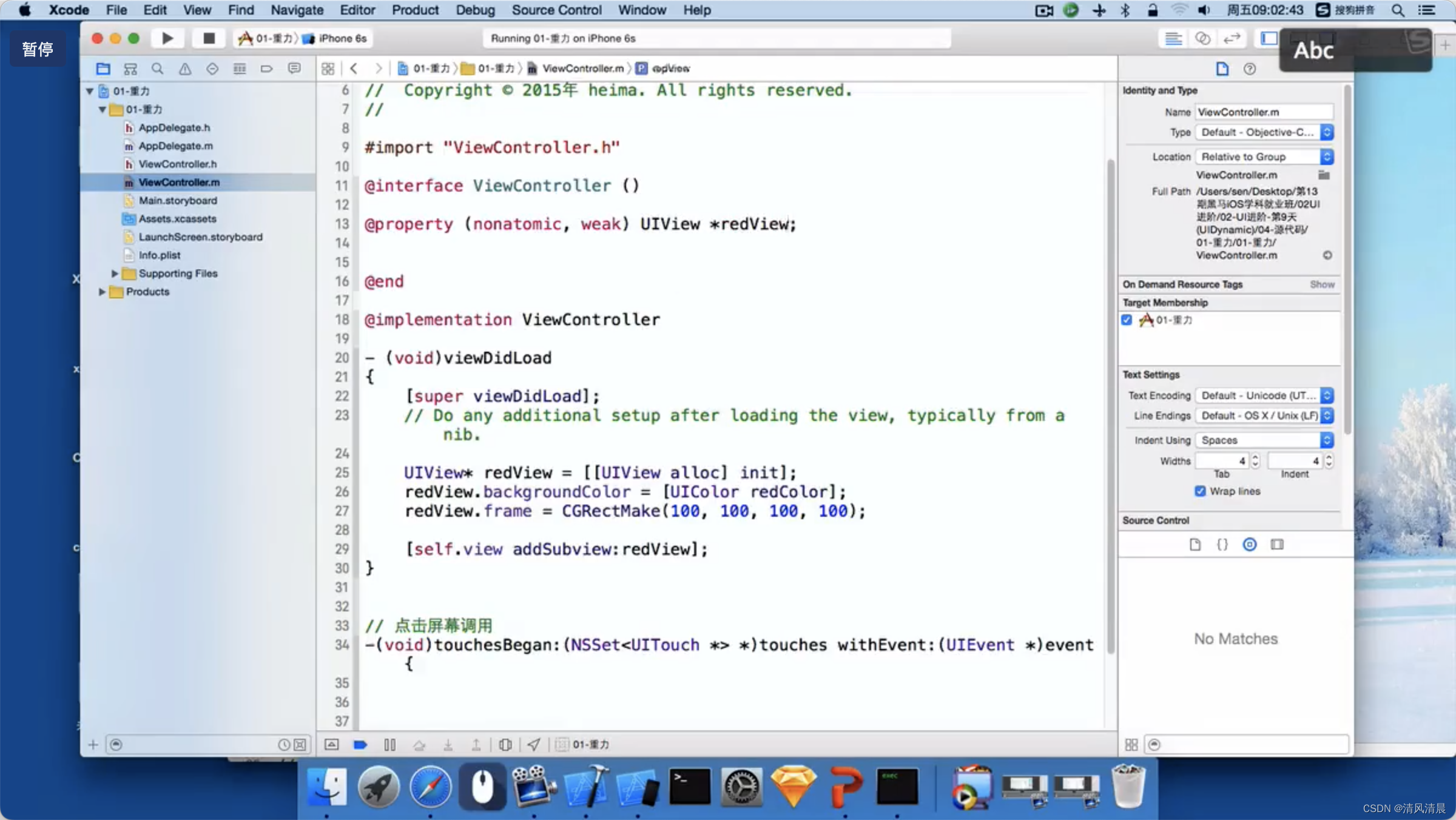
Task: Toggle Target Membership checkbox for 01-重力
Action: 1128,319
